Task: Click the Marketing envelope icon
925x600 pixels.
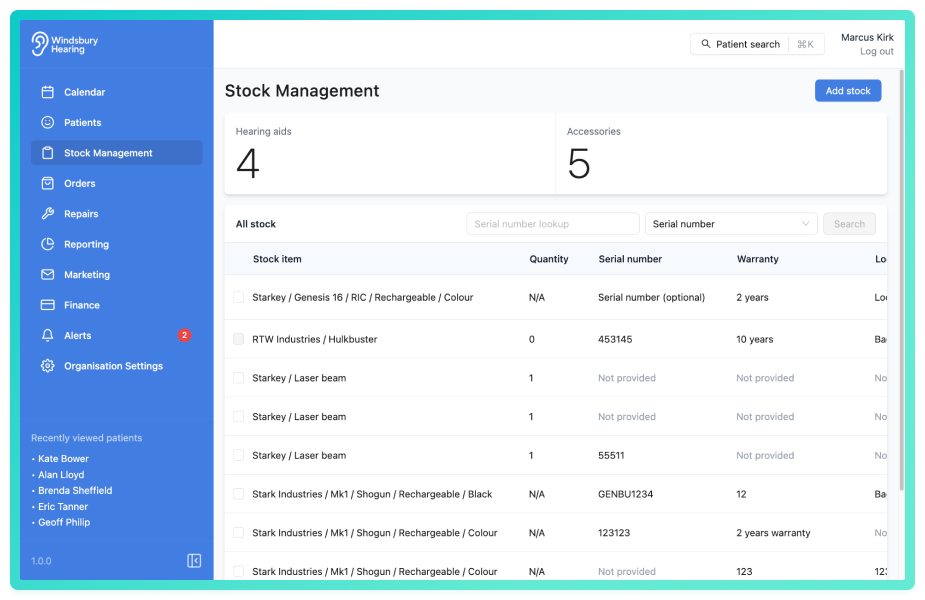Action: [x=48, y=274]
